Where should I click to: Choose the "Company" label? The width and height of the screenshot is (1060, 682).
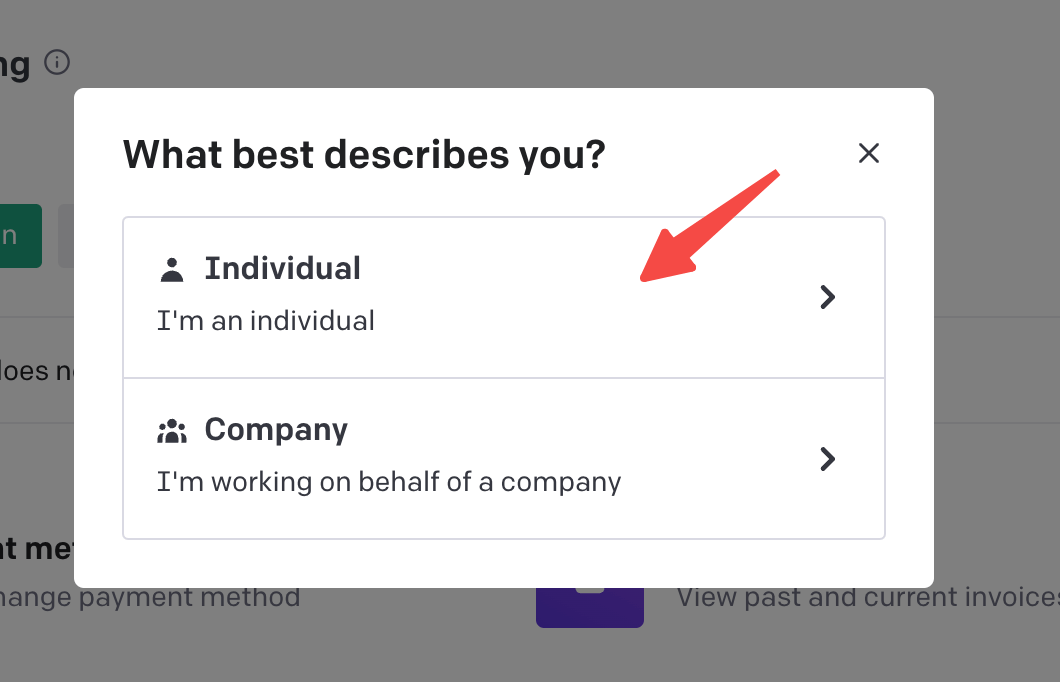click(x=276, y=430)
